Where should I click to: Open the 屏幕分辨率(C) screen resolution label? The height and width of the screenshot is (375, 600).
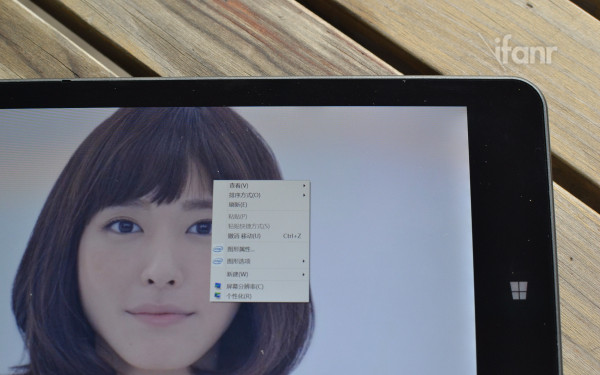(x=245, y=286)
